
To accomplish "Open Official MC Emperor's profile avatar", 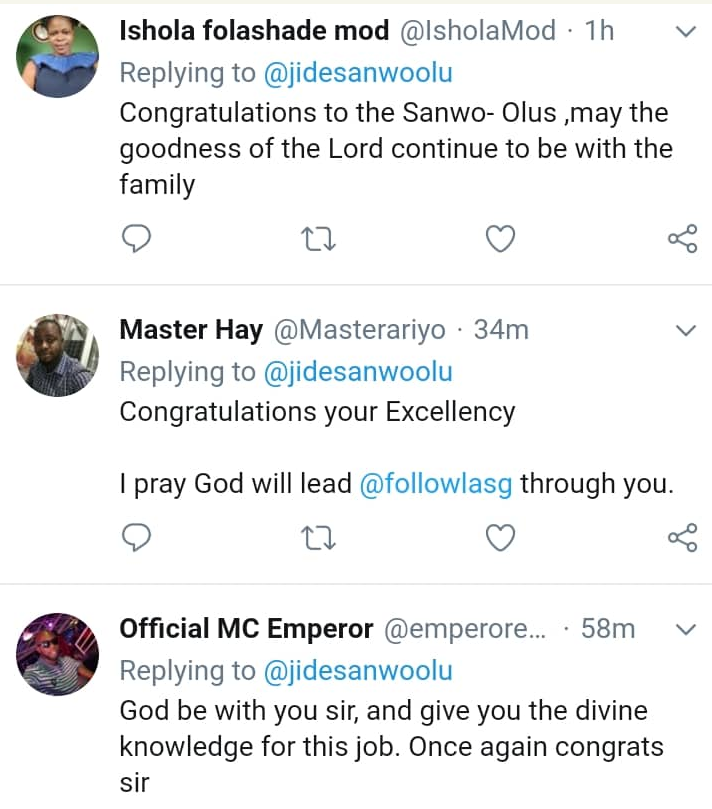I will (58, 654).
